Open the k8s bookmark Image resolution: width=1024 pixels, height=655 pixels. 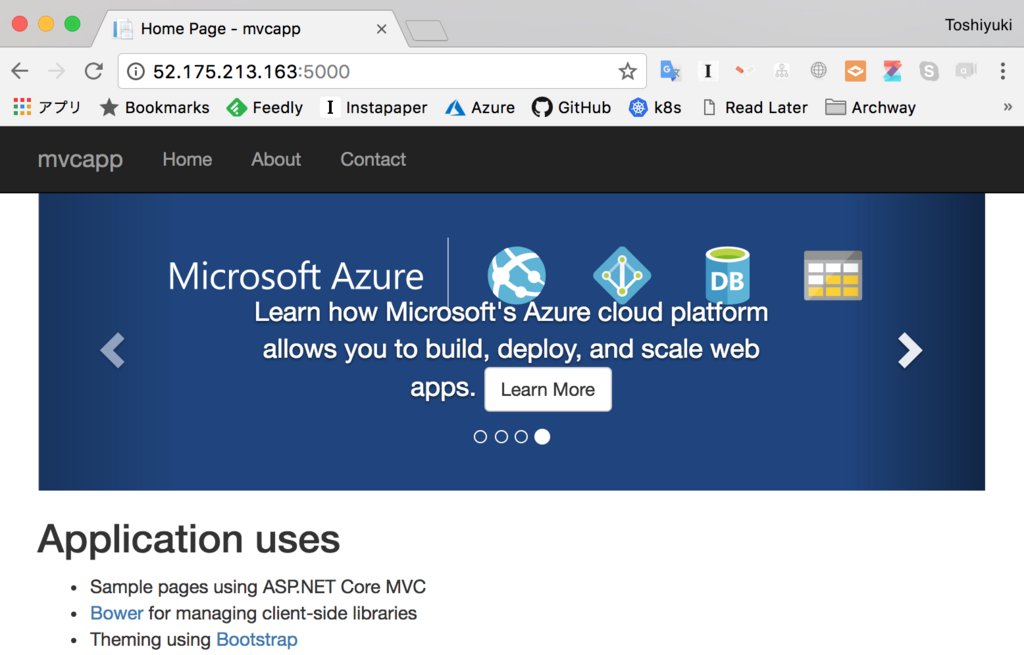click(655, 107)
